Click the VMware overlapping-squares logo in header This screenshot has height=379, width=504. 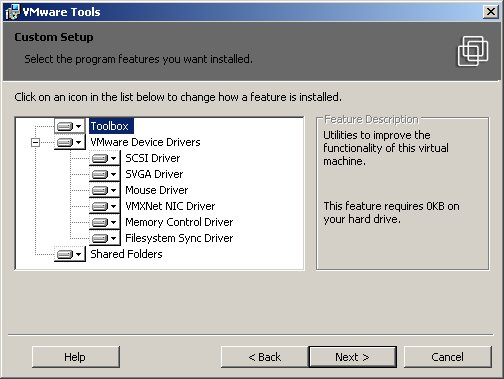[473, 51]
